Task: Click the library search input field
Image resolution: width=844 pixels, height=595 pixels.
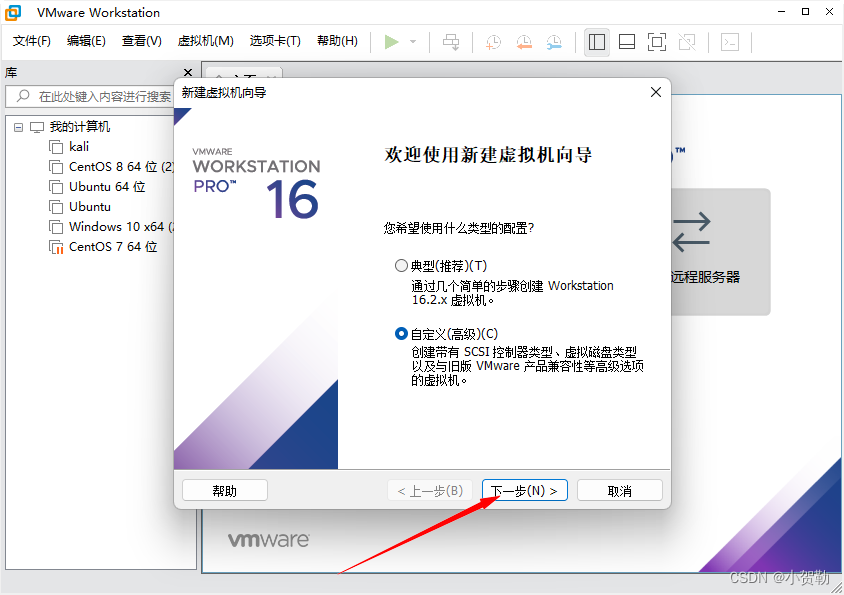Action: click(x=90, y=96)
